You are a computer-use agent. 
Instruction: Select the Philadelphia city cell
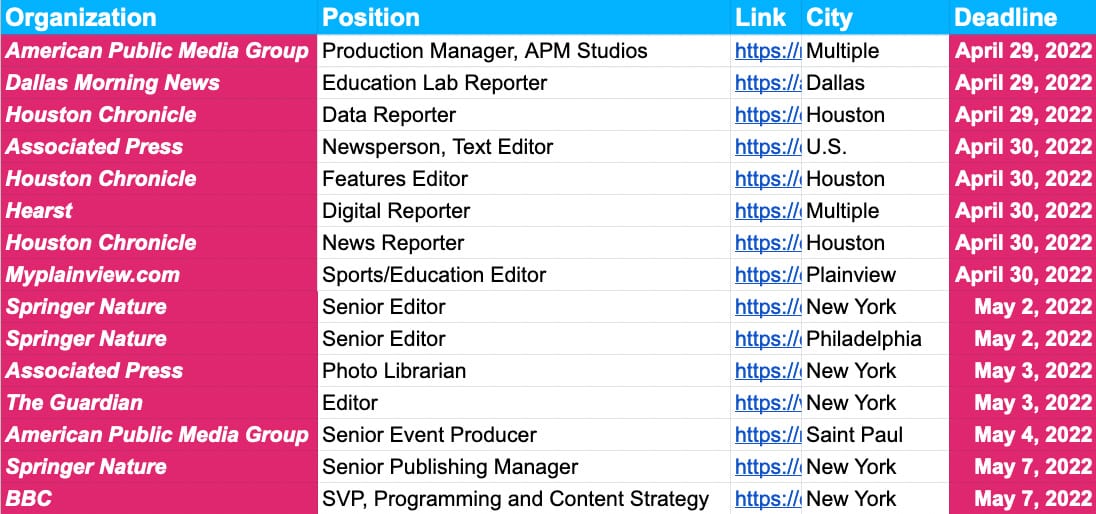[863, 339]
